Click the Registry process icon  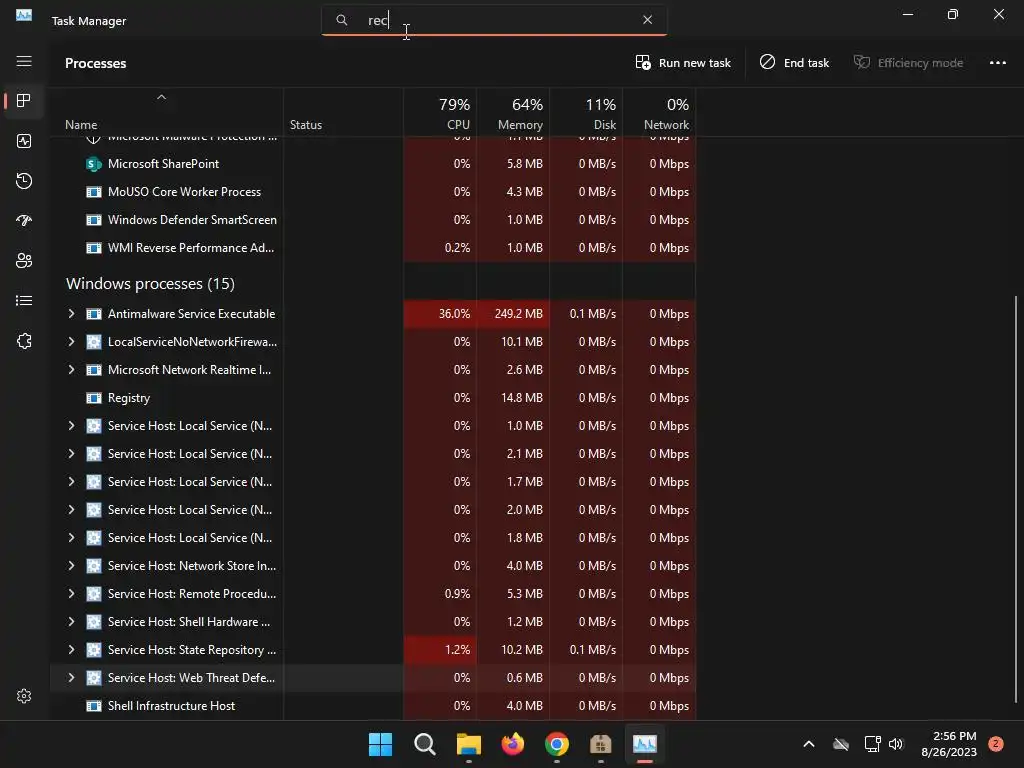(x=93, y=398)
